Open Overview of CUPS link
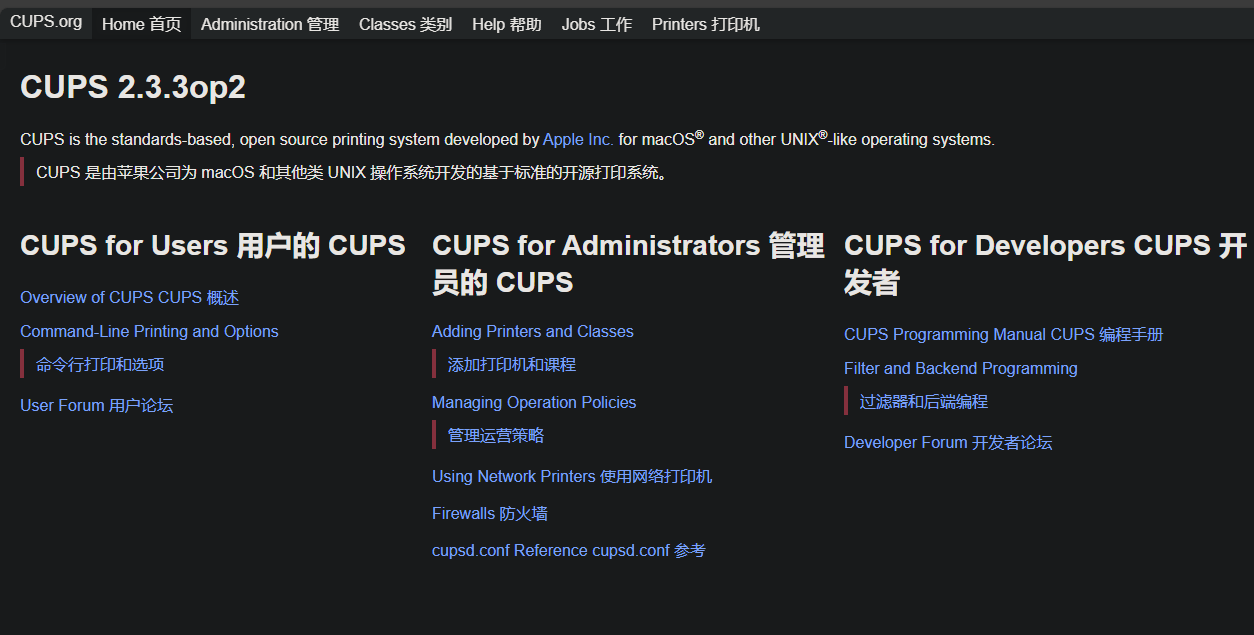The width and height of the screenshot is (1254, 635). [129, 298]
